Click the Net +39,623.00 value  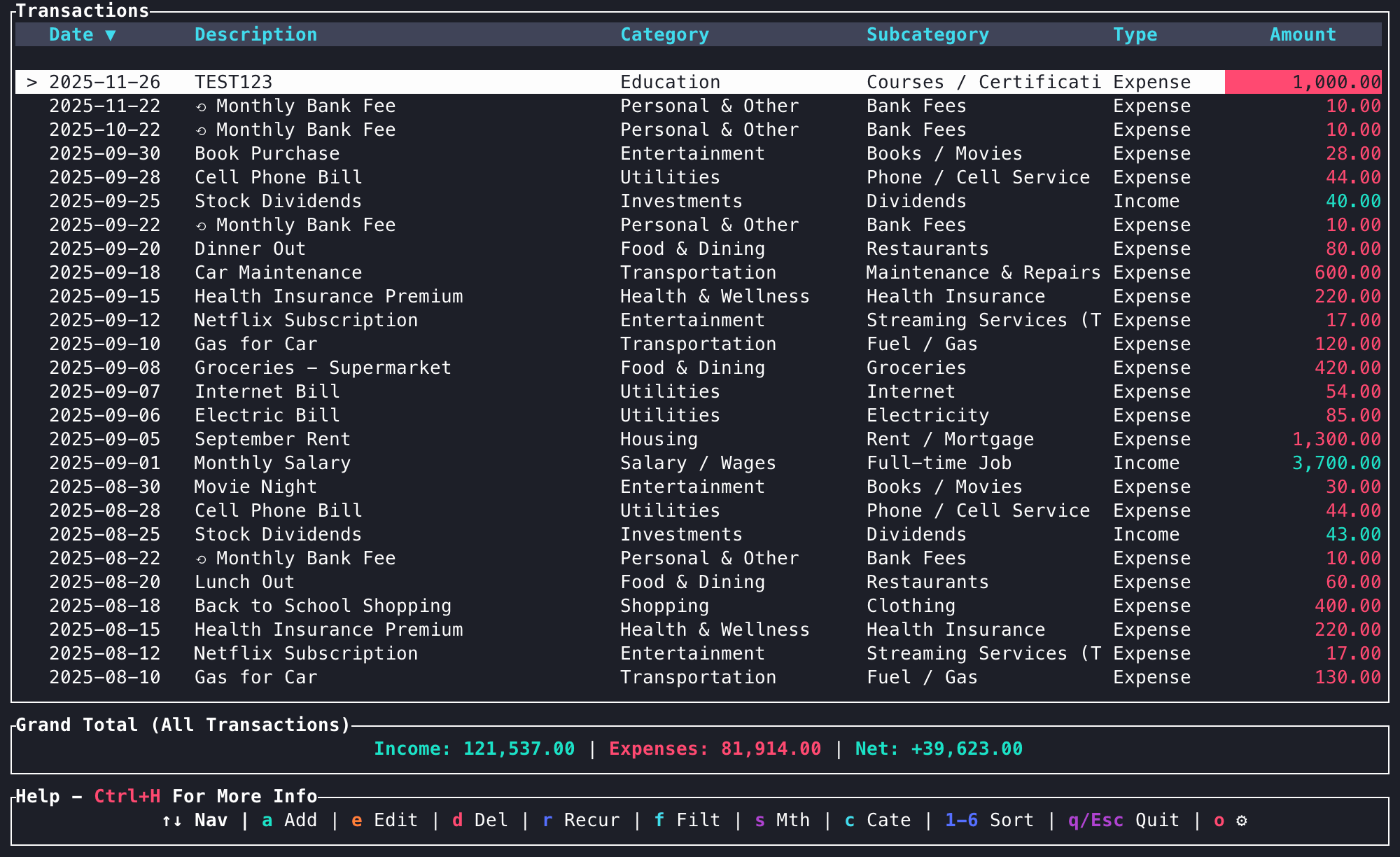(939, 748)
